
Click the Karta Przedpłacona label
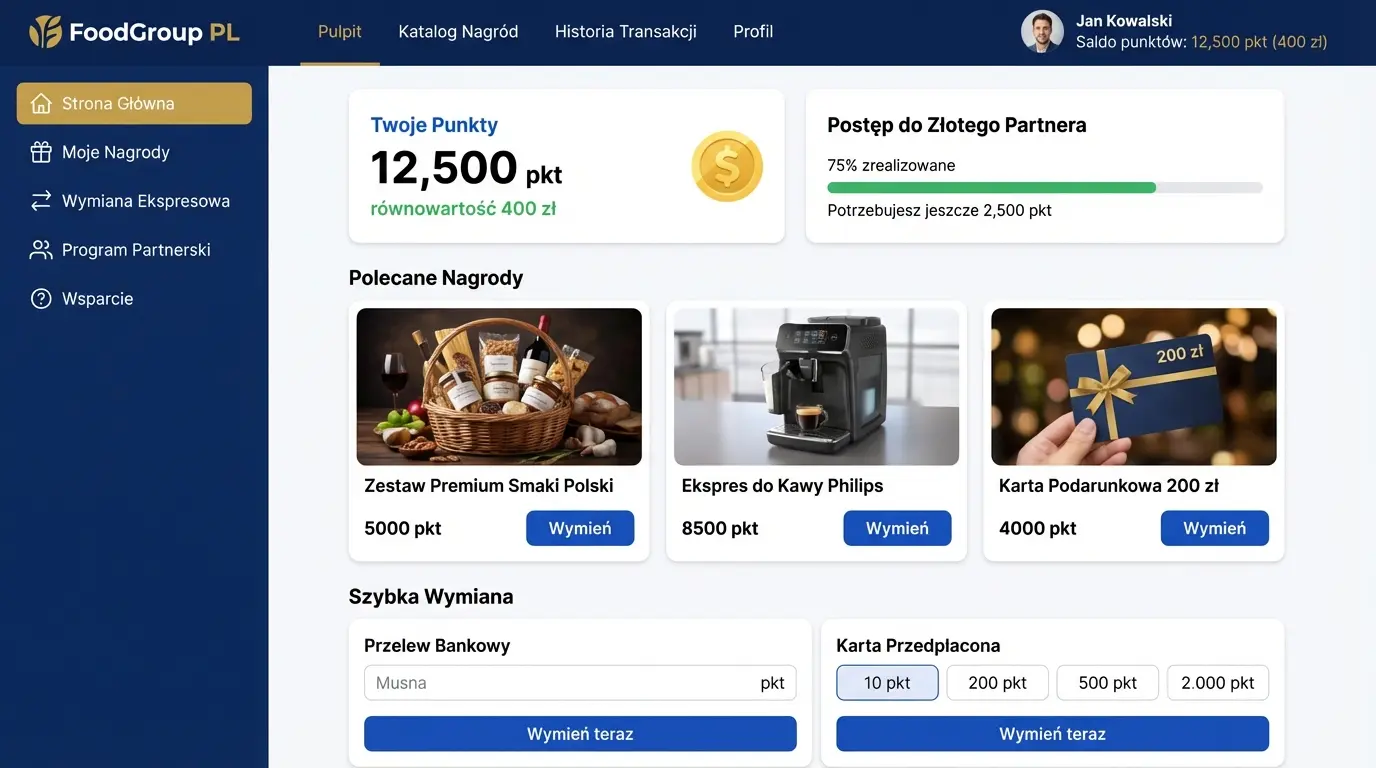(918, 646)
